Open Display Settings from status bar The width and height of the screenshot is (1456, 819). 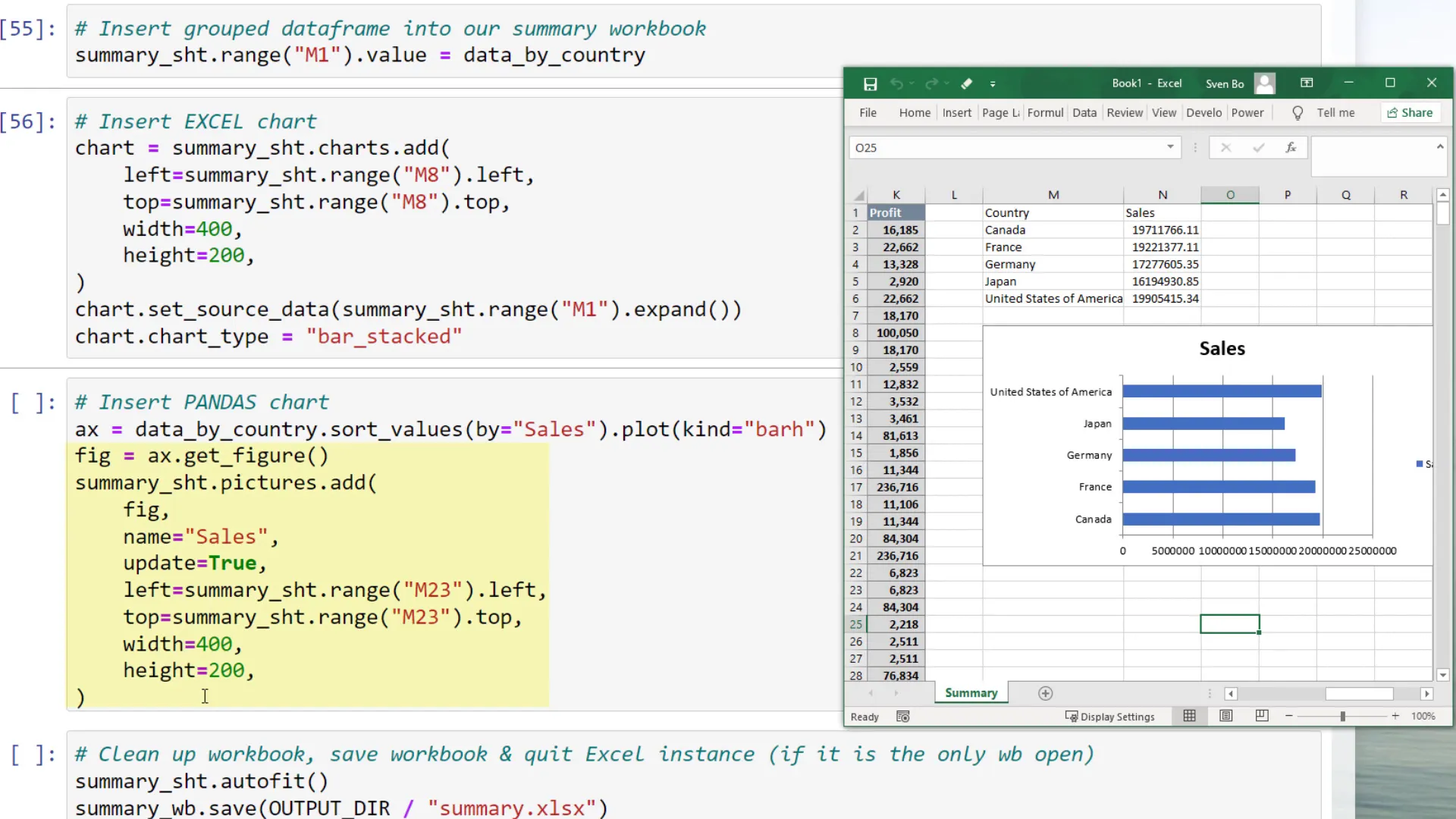click(x=1111, y=716)
